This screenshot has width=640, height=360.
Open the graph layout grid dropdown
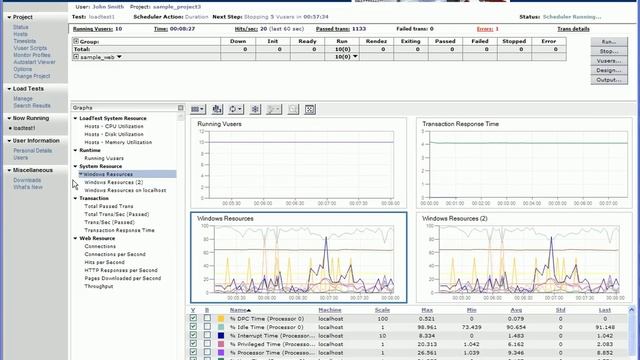click(198, 109)
